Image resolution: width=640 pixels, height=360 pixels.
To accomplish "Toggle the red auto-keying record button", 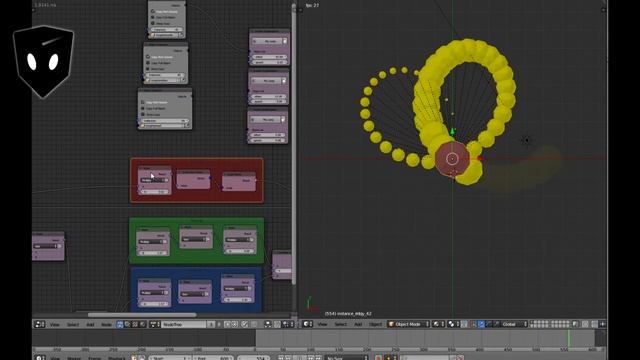I will [x=378, y=358].
